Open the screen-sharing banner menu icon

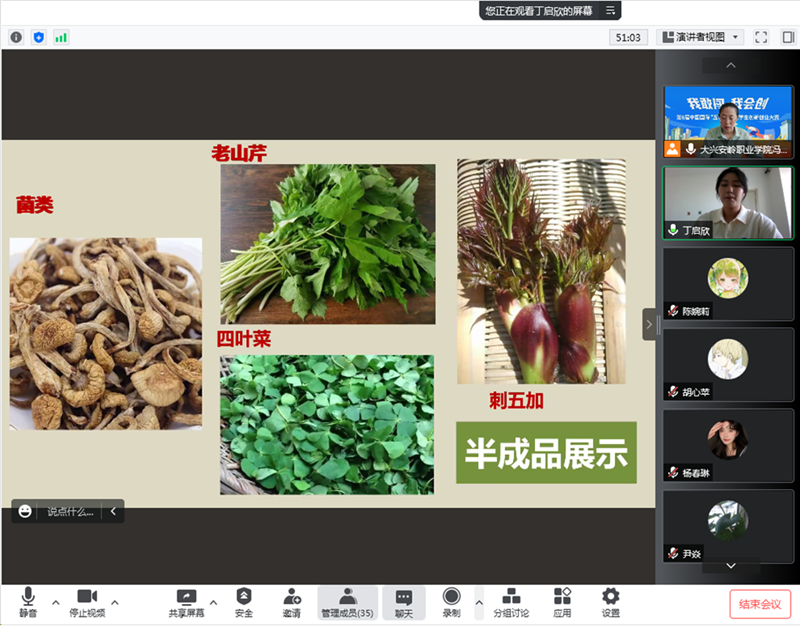point(611,11)
